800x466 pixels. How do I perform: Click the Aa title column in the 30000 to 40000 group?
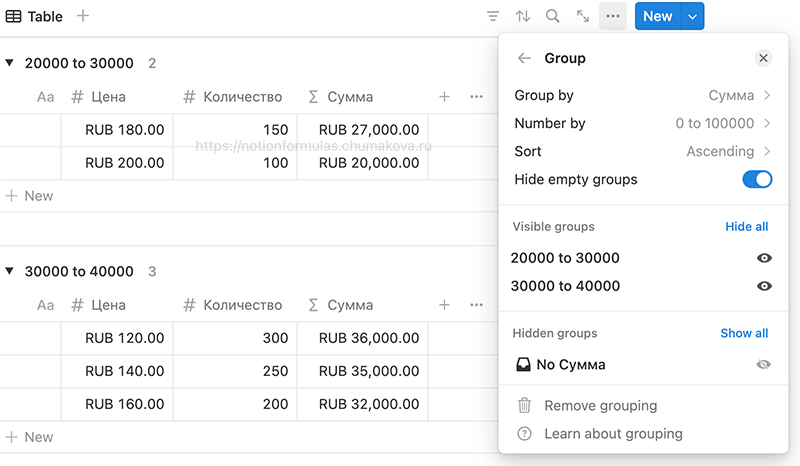coord(45,305)
